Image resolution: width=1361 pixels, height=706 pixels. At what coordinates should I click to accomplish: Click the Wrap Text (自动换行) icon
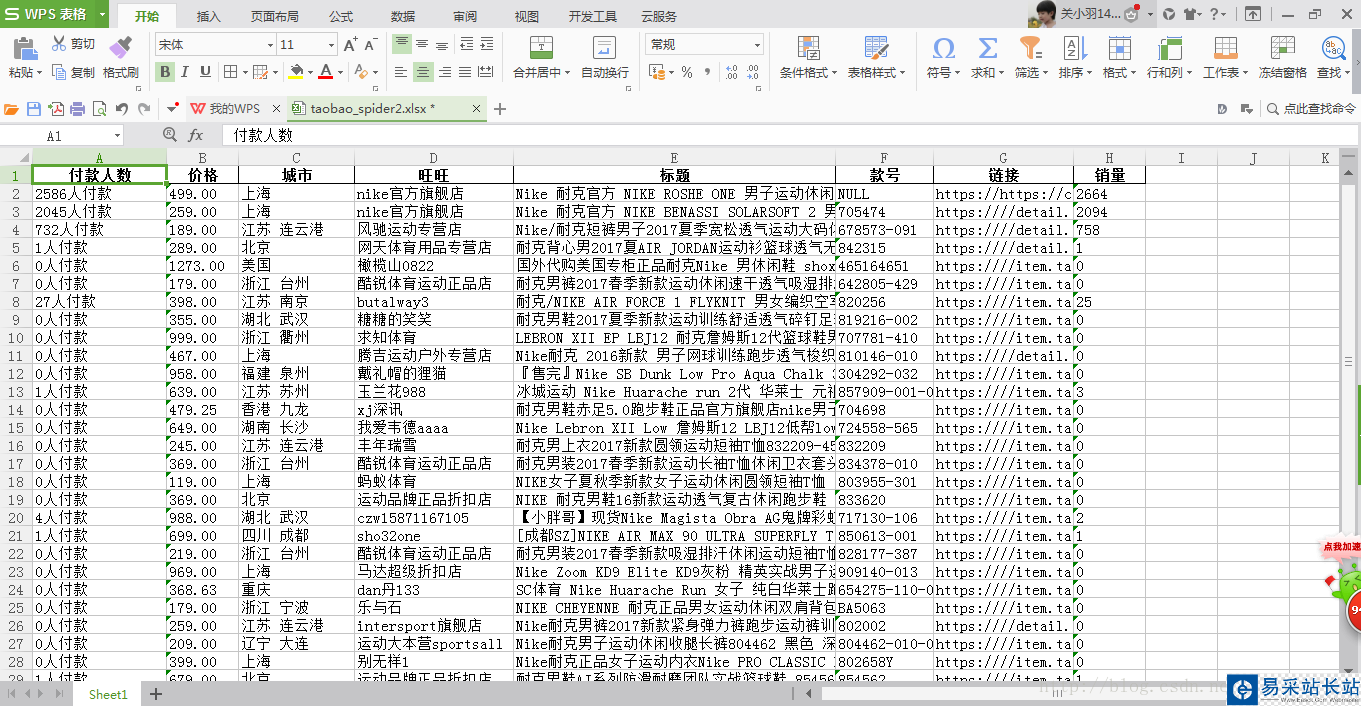pyautogui.click(x=604, y=48)
